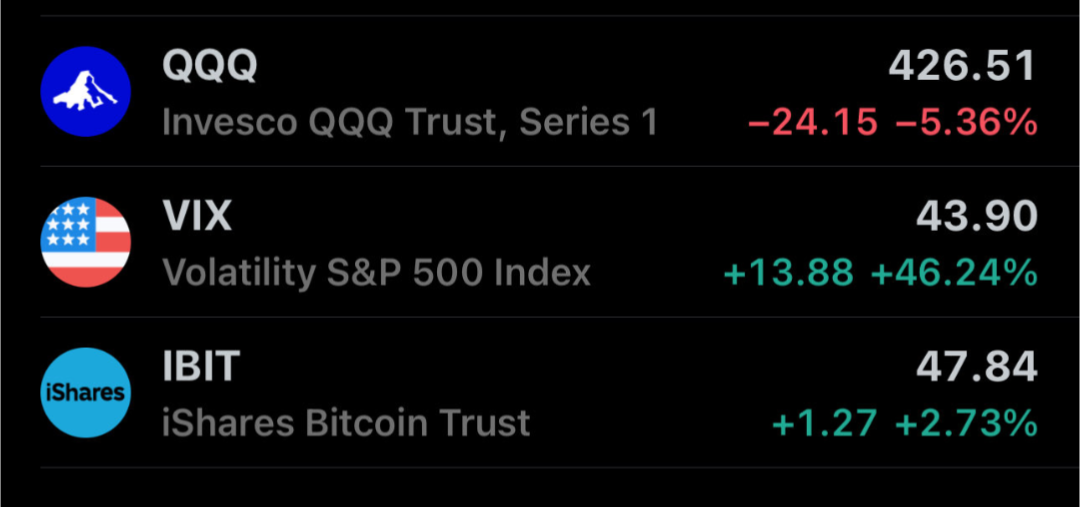1080x507 pixels.
Task: Tap the VIX American flag icon
Action: (85, 242)
